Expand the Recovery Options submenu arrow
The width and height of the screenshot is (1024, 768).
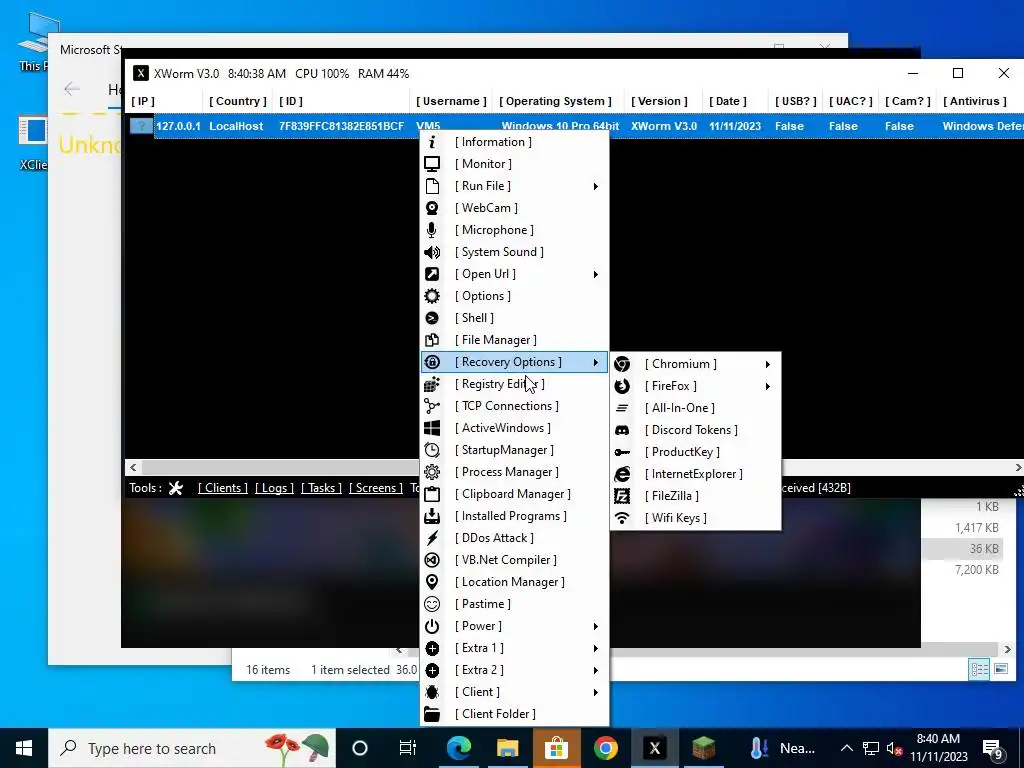pyautogui.click(x=596, y=362)
